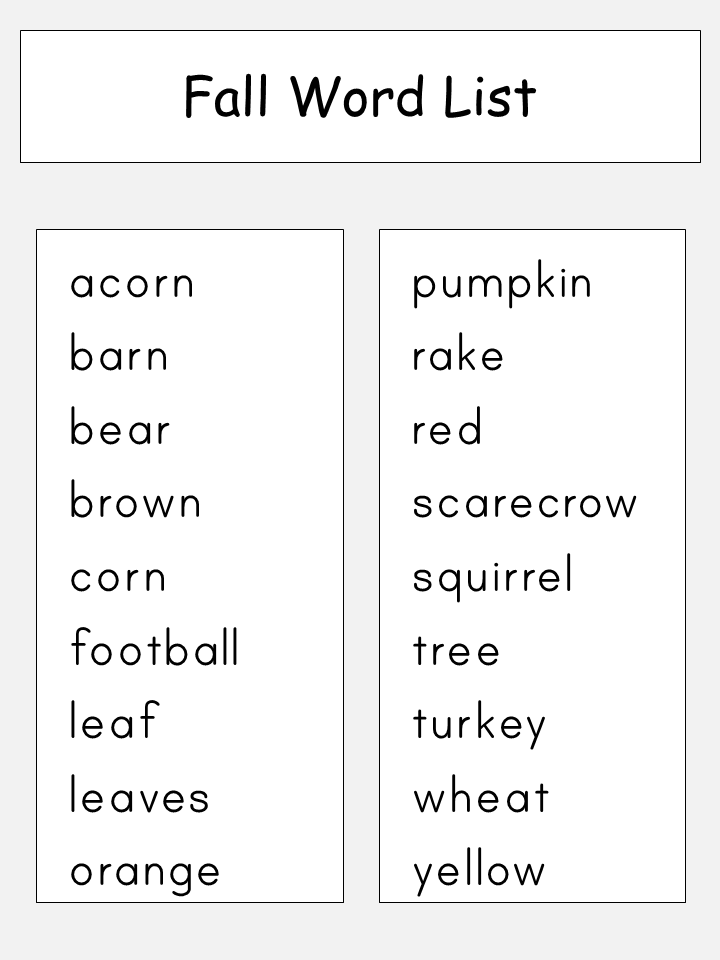Image resolution: width=720 pixels, height=960 pixels.
Task: Click the word brown
Action: pyautogui.click(x=135, y=500)
